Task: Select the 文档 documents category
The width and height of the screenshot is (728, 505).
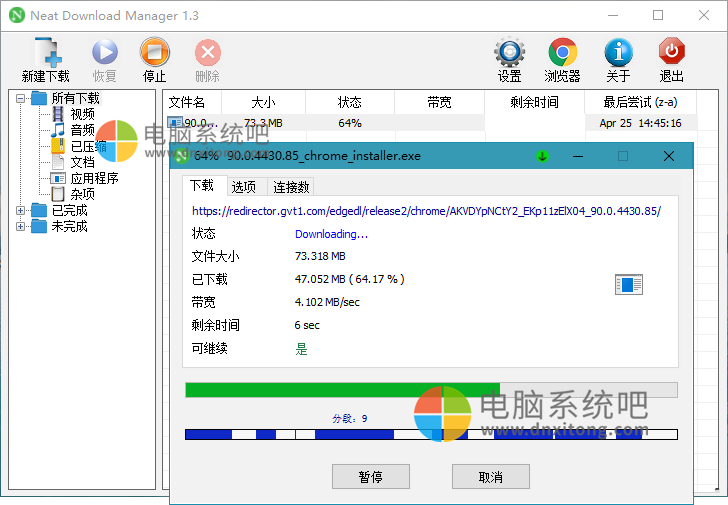Action: point(82,162)
